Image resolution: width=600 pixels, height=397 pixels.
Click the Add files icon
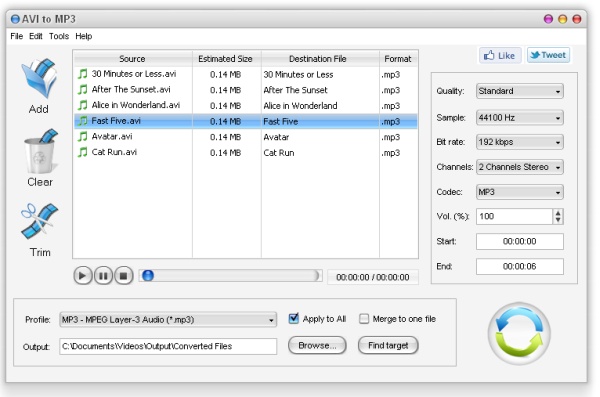(x=39, y=79)
